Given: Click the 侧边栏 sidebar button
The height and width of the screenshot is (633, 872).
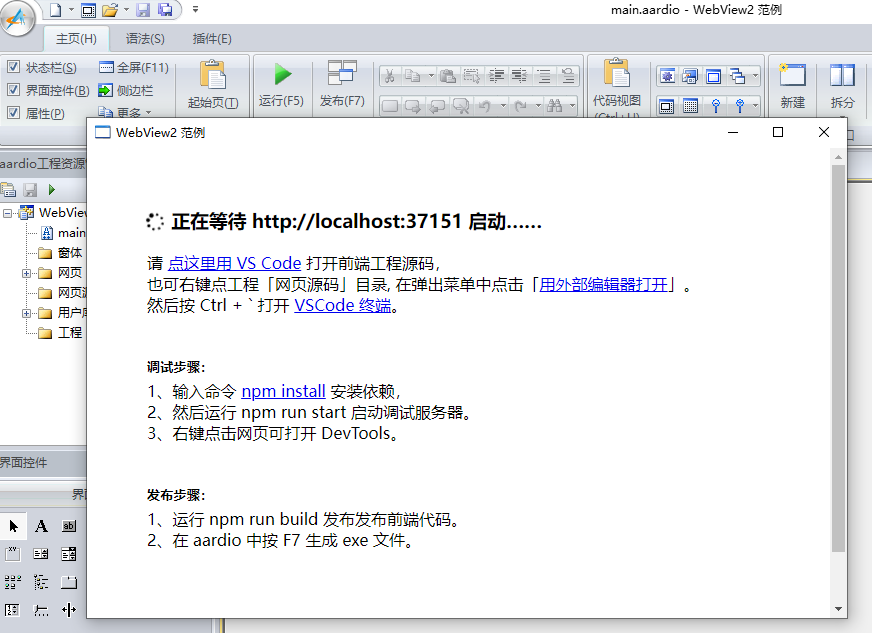Looking at the screenshot, I should [126, 90].
